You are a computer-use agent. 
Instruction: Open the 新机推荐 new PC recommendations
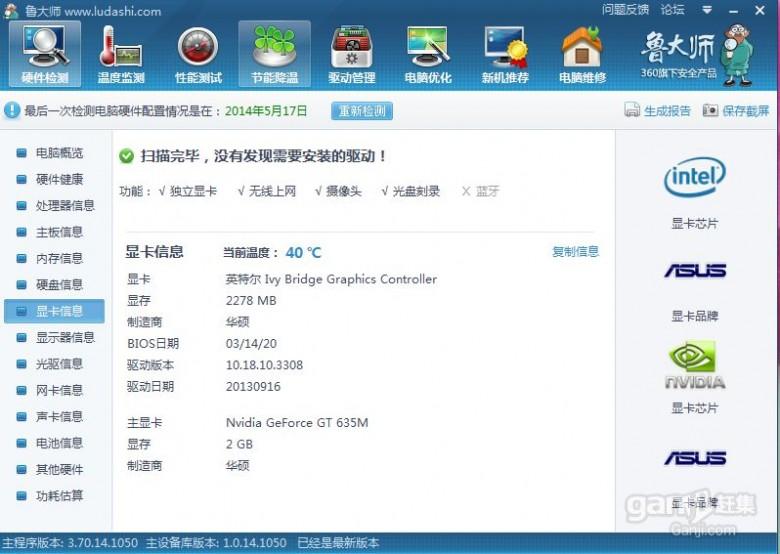(505, 54)
